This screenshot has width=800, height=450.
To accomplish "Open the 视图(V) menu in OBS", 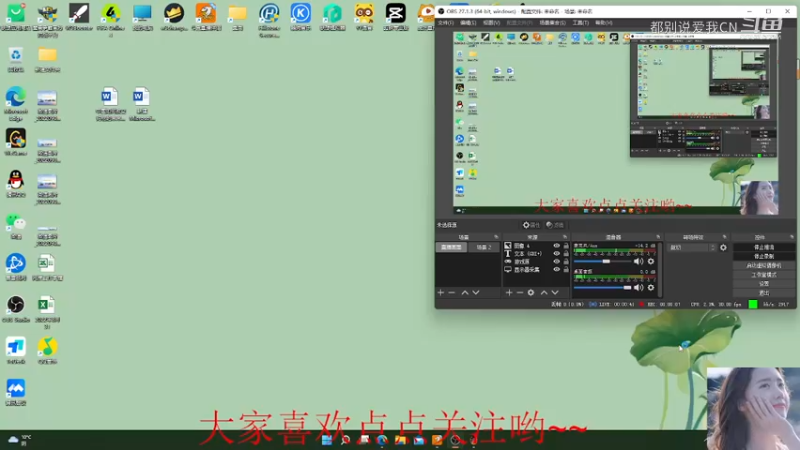I will (491, 23).
